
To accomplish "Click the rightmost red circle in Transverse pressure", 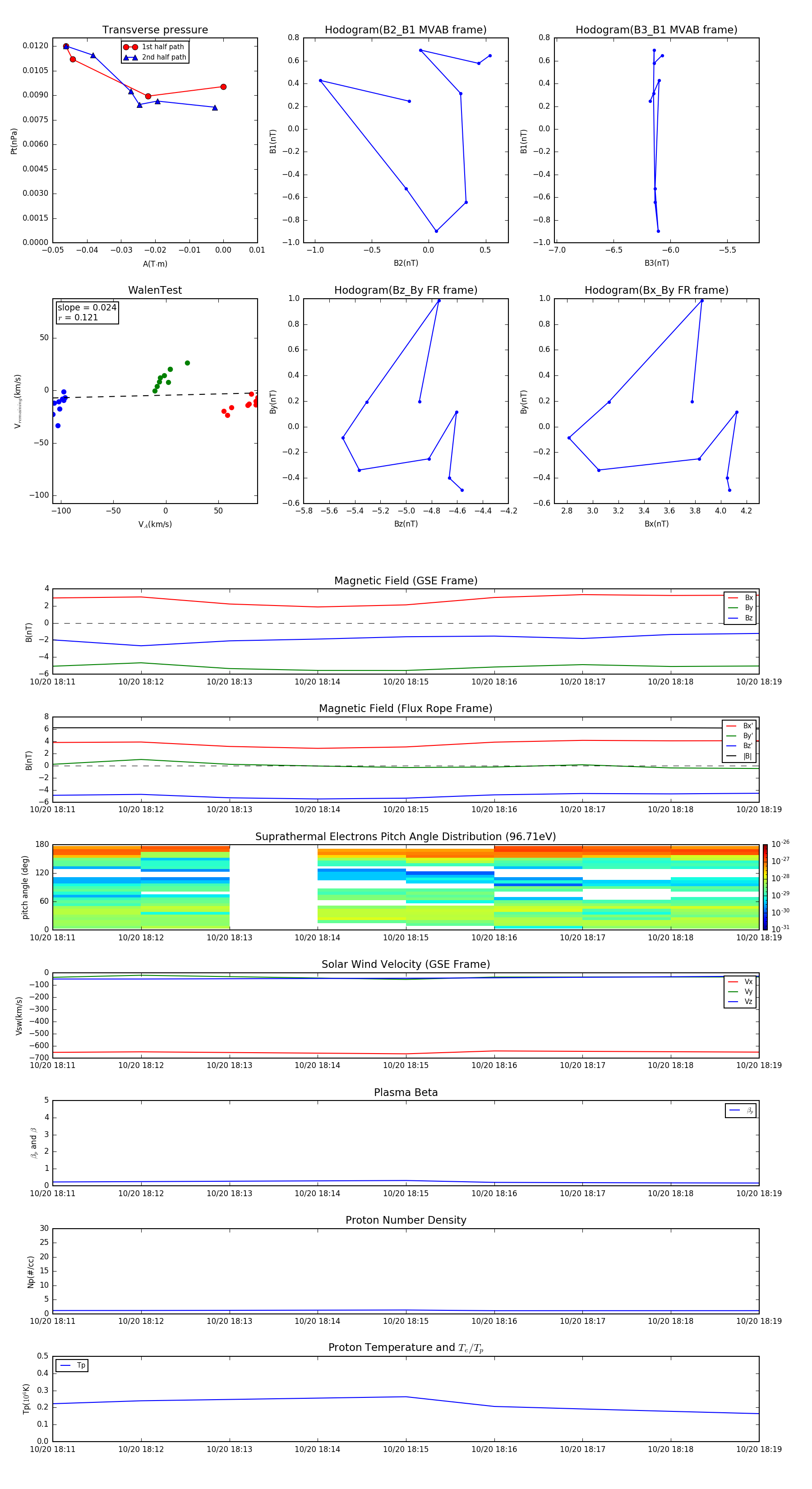I will click(x=223, y=87).
